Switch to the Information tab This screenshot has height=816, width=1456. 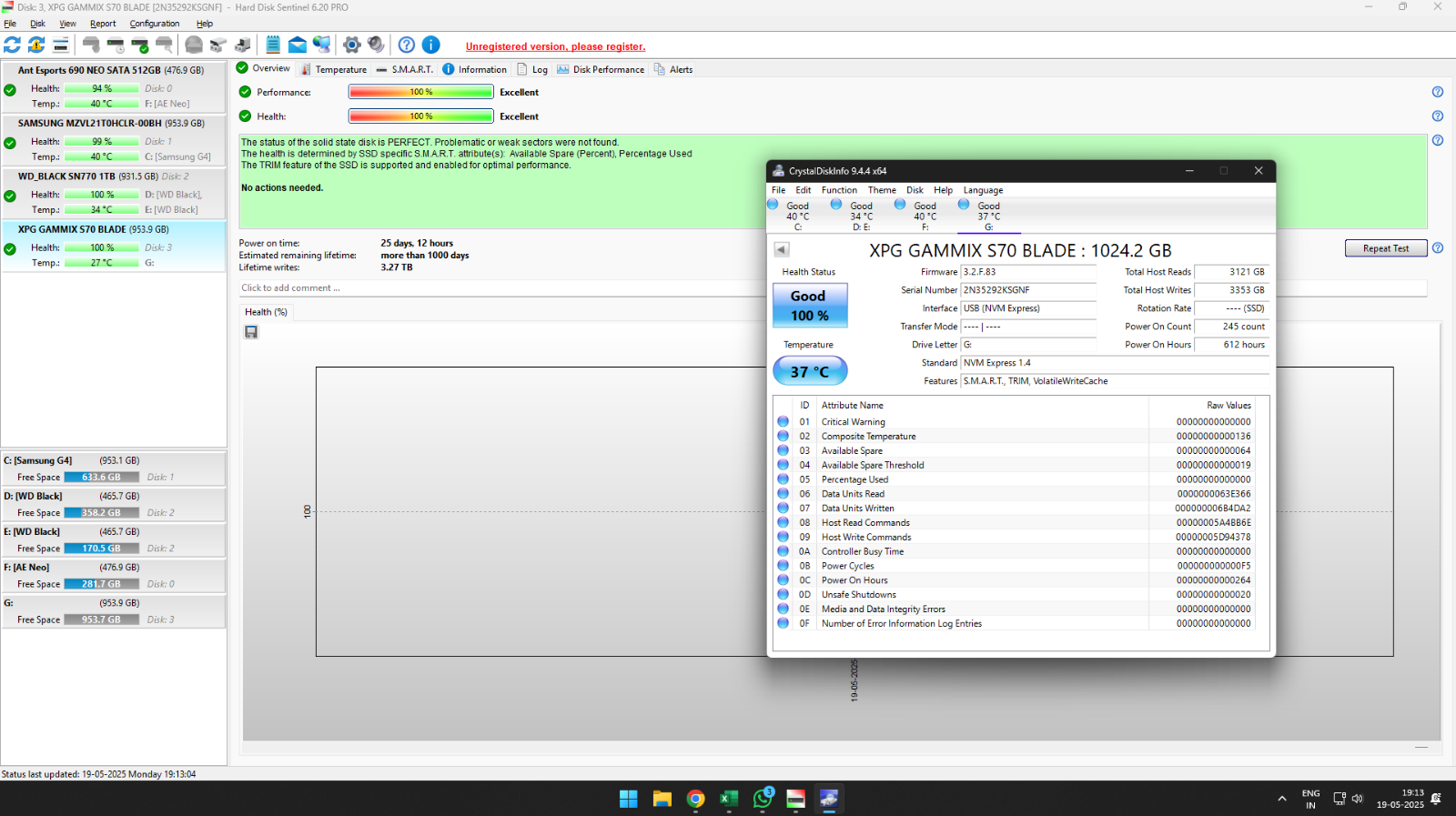pos(474,69)
